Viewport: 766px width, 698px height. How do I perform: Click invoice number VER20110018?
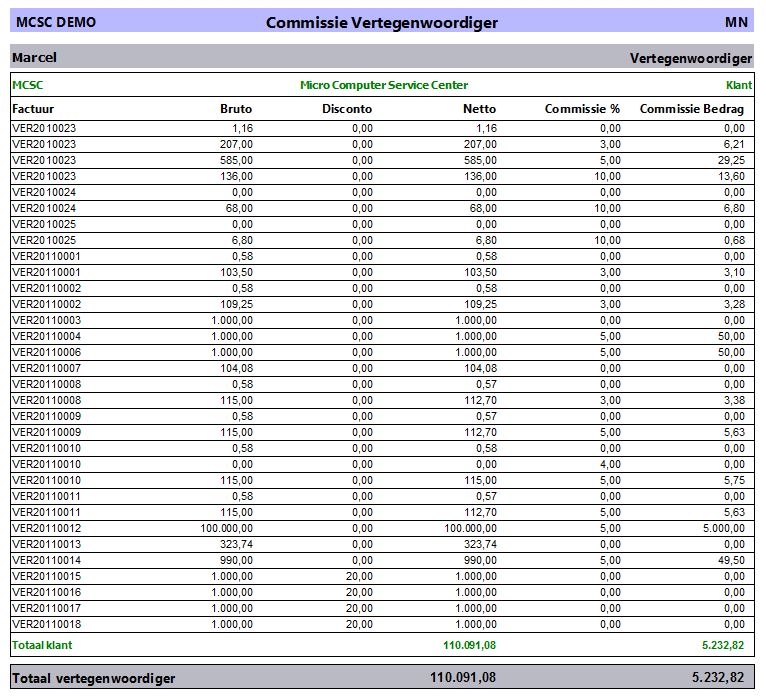(x=46, y=624)
